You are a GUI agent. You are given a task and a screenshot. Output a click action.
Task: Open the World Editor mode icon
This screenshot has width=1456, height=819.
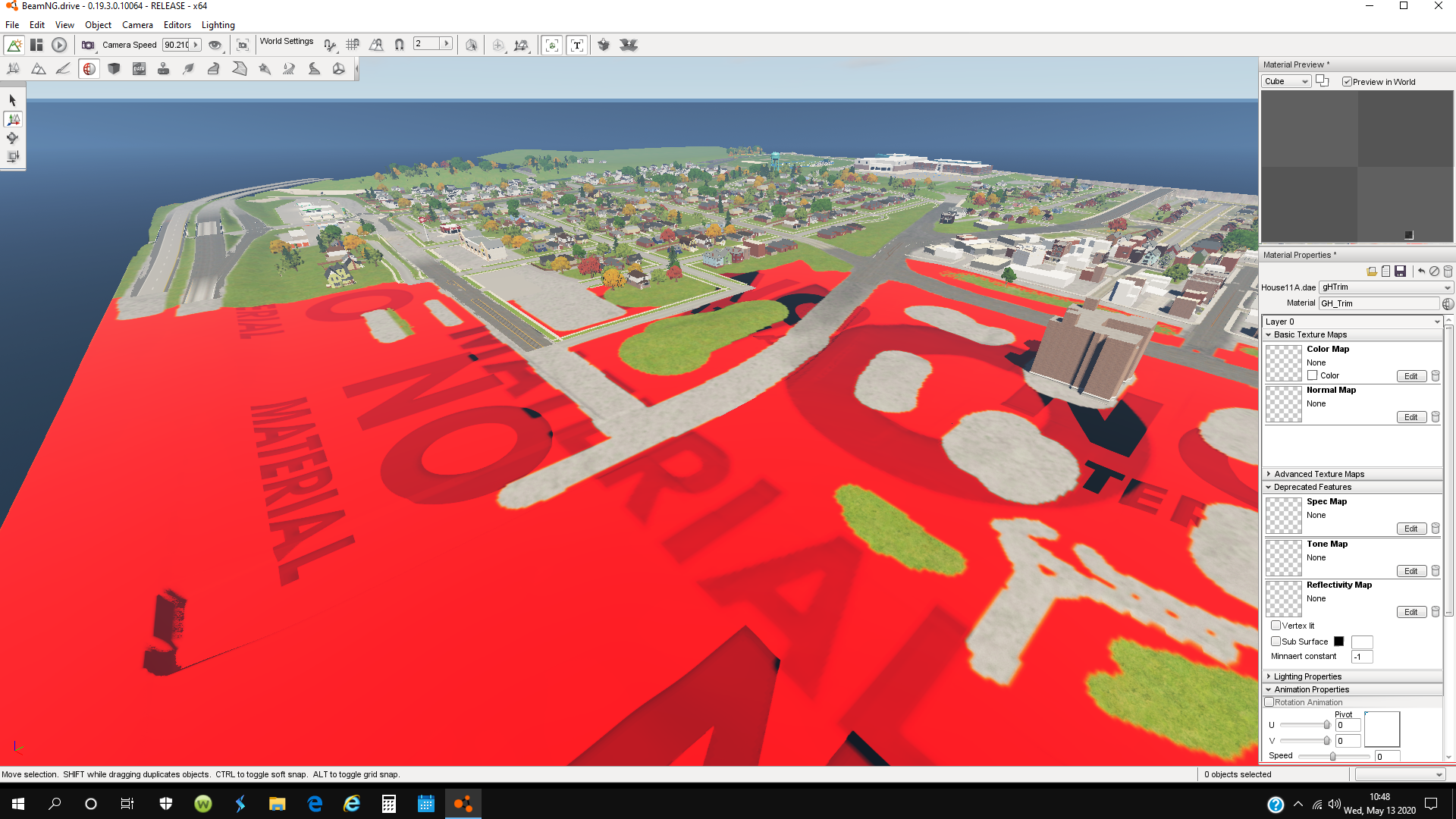coord(14,45)
